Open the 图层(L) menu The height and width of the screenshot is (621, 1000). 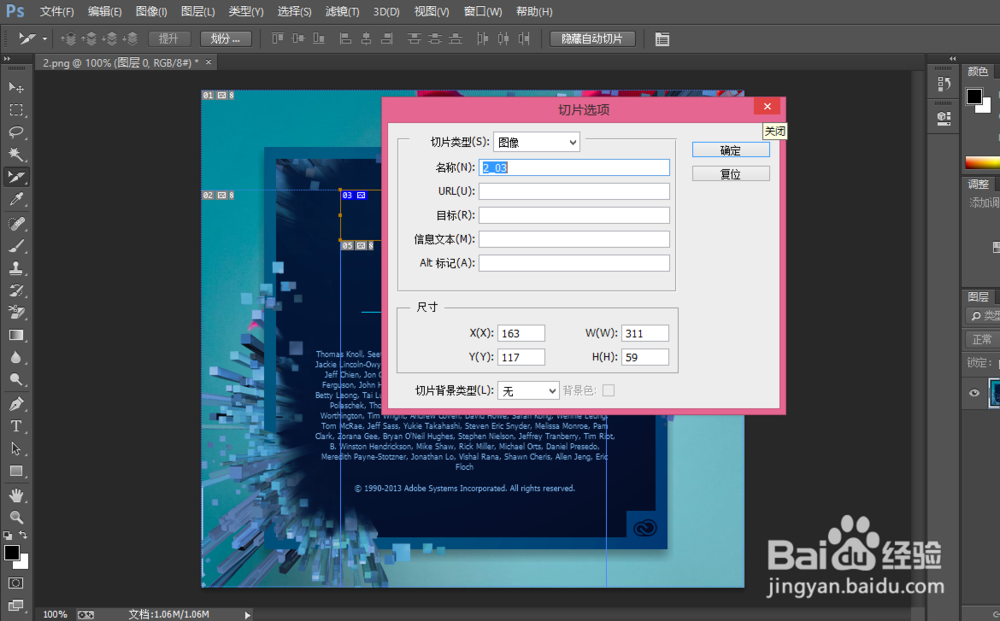coord(198,11)
